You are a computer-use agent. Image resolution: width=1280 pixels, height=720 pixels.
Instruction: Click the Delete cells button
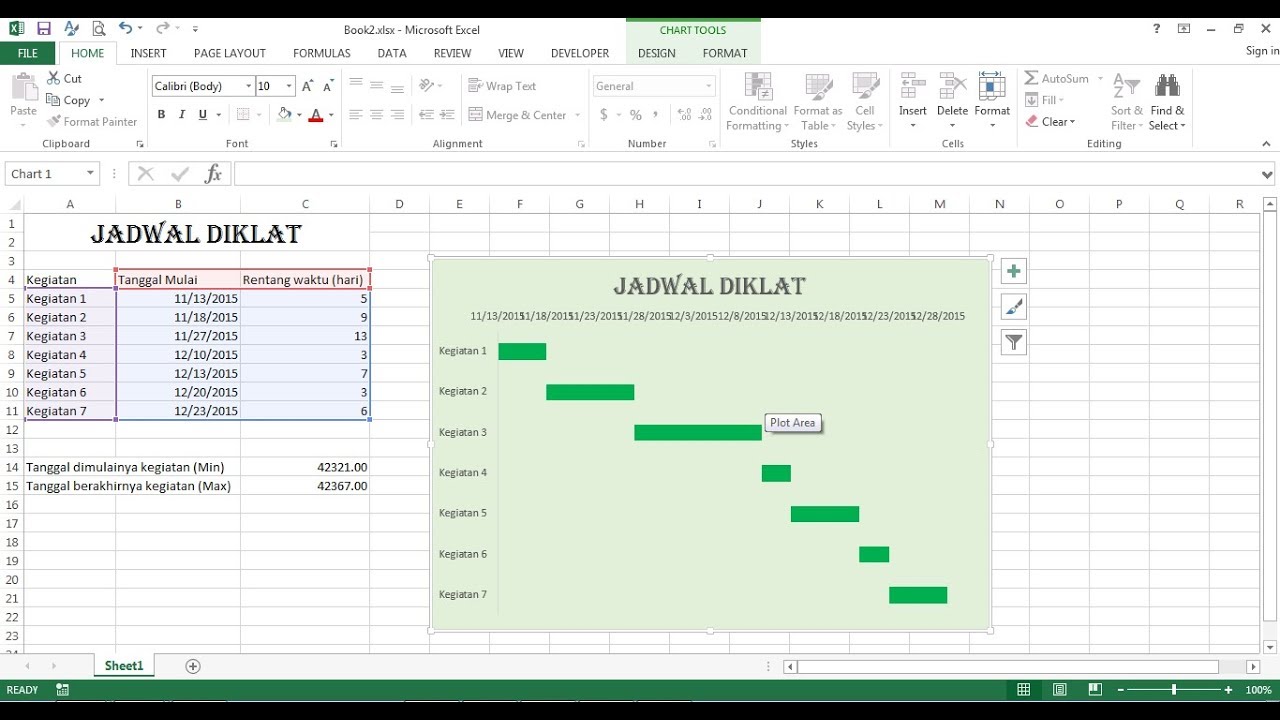click(x=952, y=102)
